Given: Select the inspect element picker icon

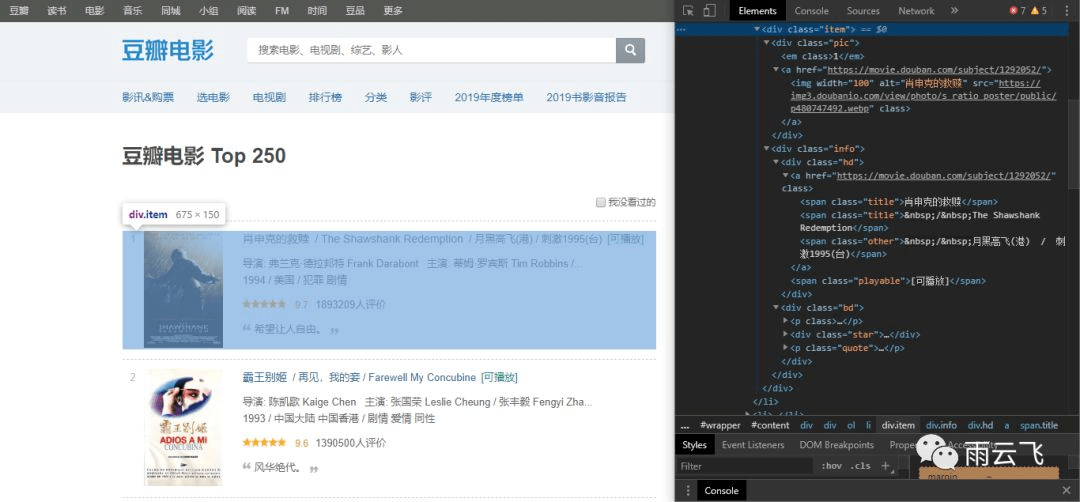Looking at the screenshot, I should pos(687,10).
